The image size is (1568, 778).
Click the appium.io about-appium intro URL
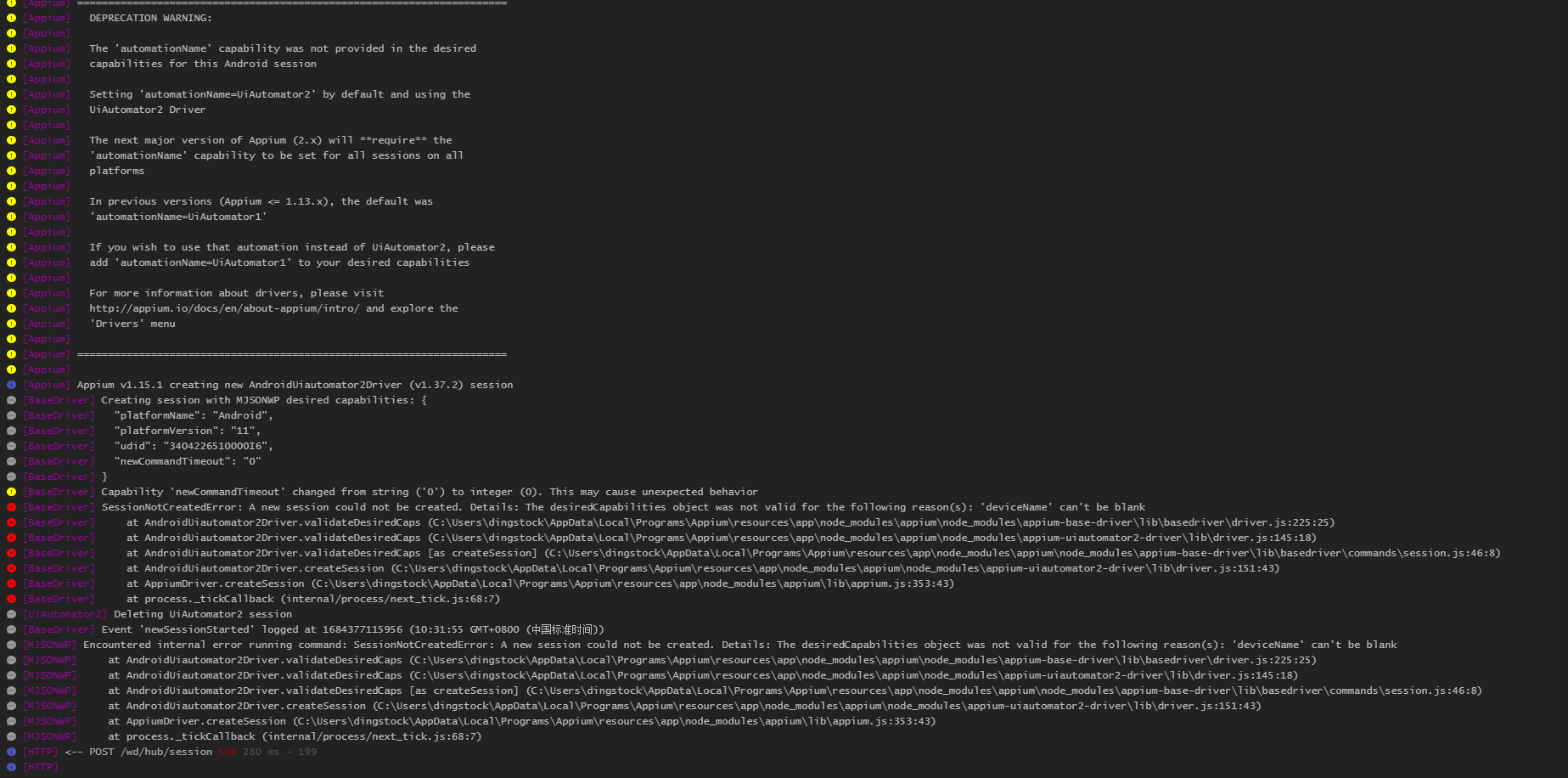(224, 308)
